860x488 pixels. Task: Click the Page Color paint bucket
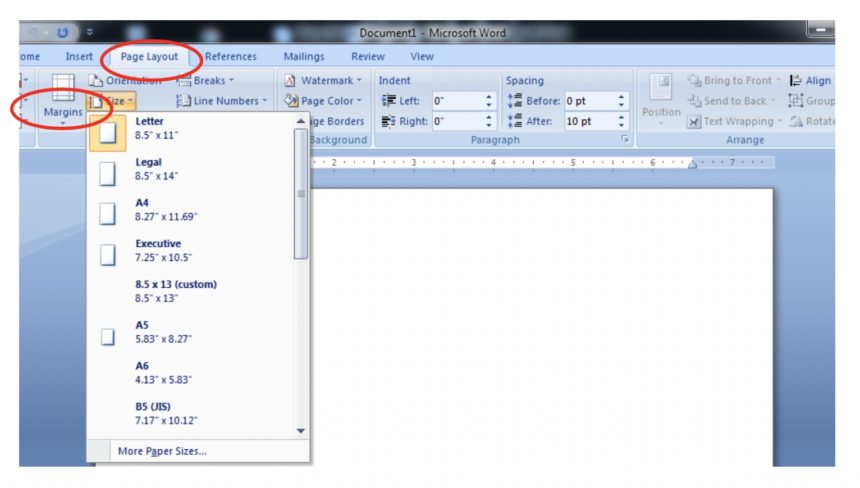[291, 101]
